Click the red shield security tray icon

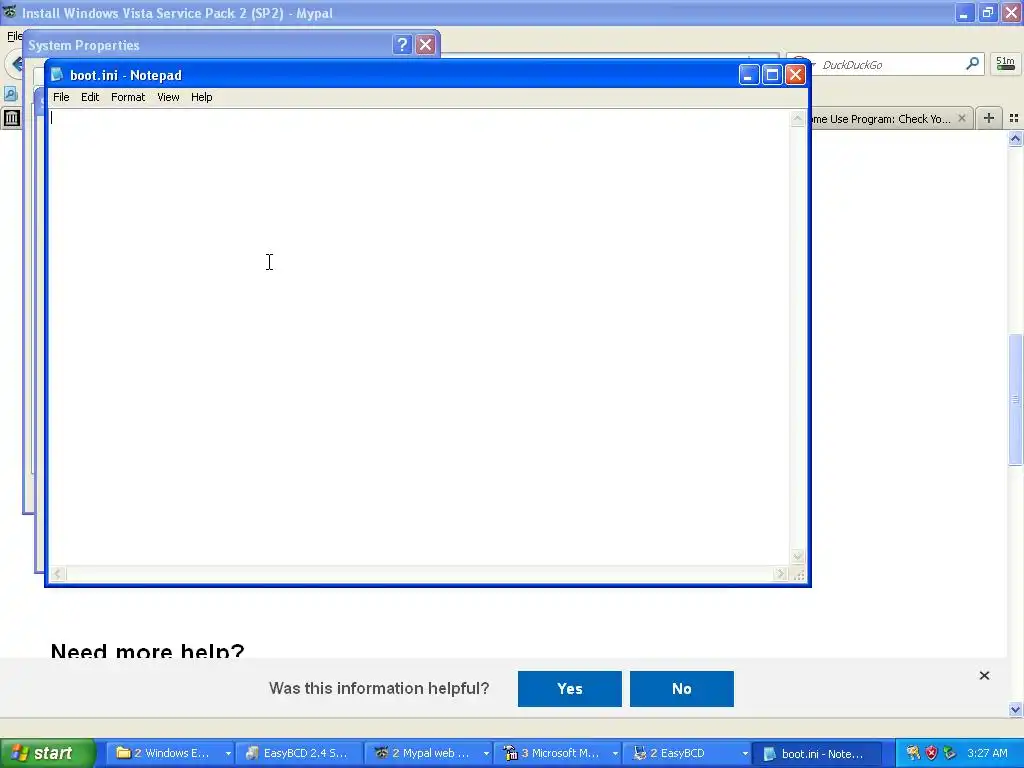point(931,753)
